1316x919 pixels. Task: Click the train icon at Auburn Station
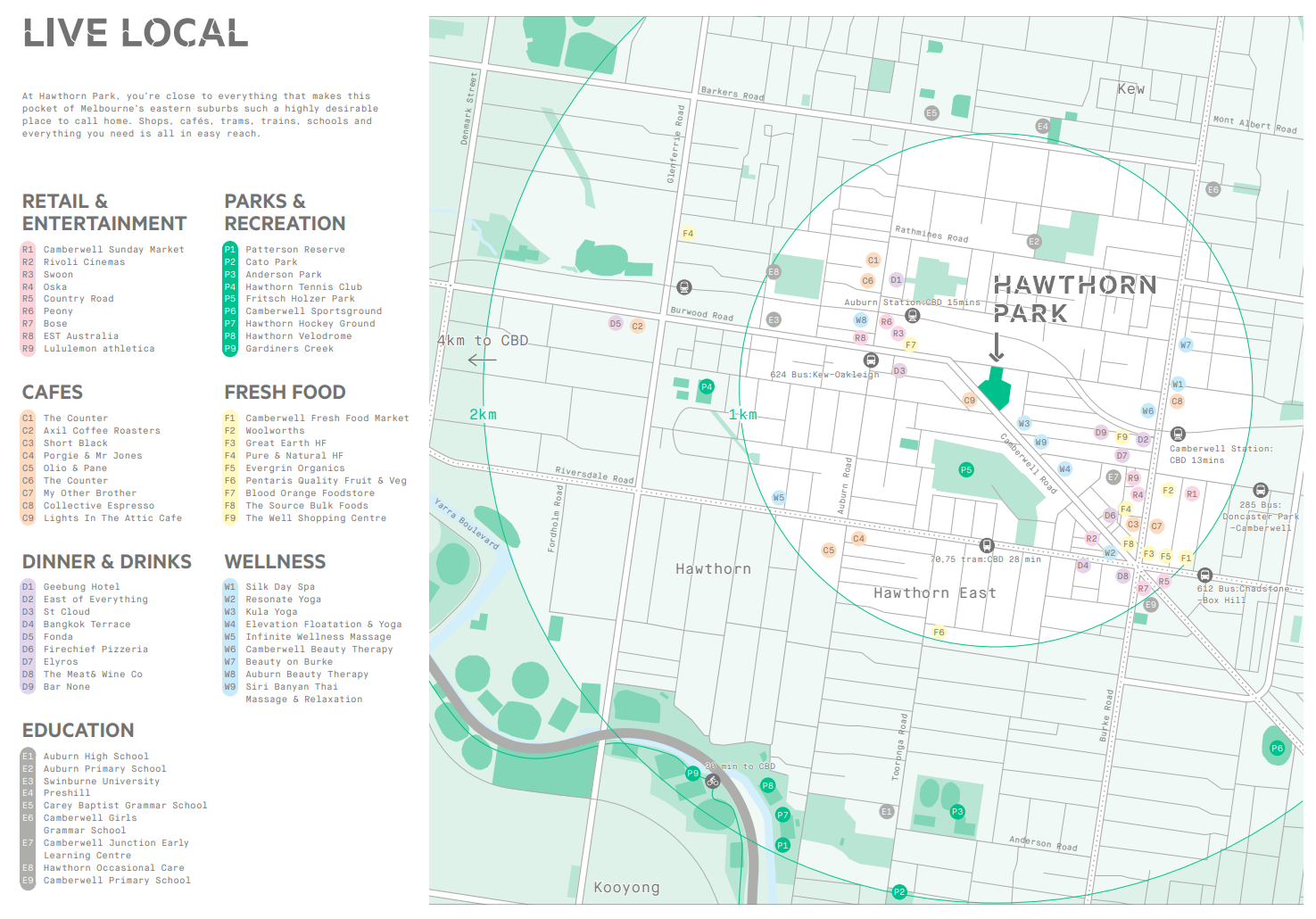(912, 315)
